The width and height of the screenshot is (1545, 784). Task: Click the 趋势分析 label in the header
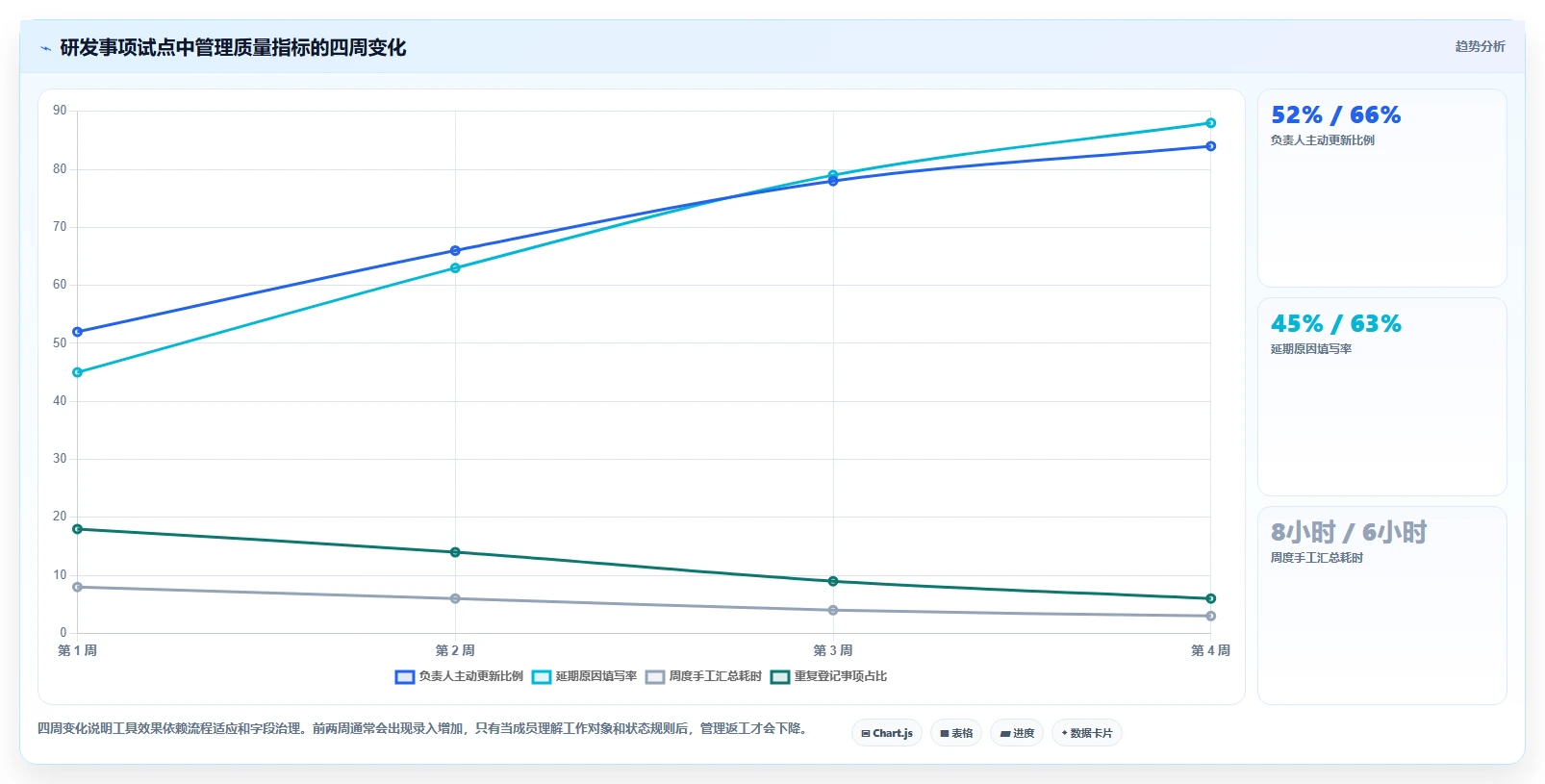[1480, 46]
